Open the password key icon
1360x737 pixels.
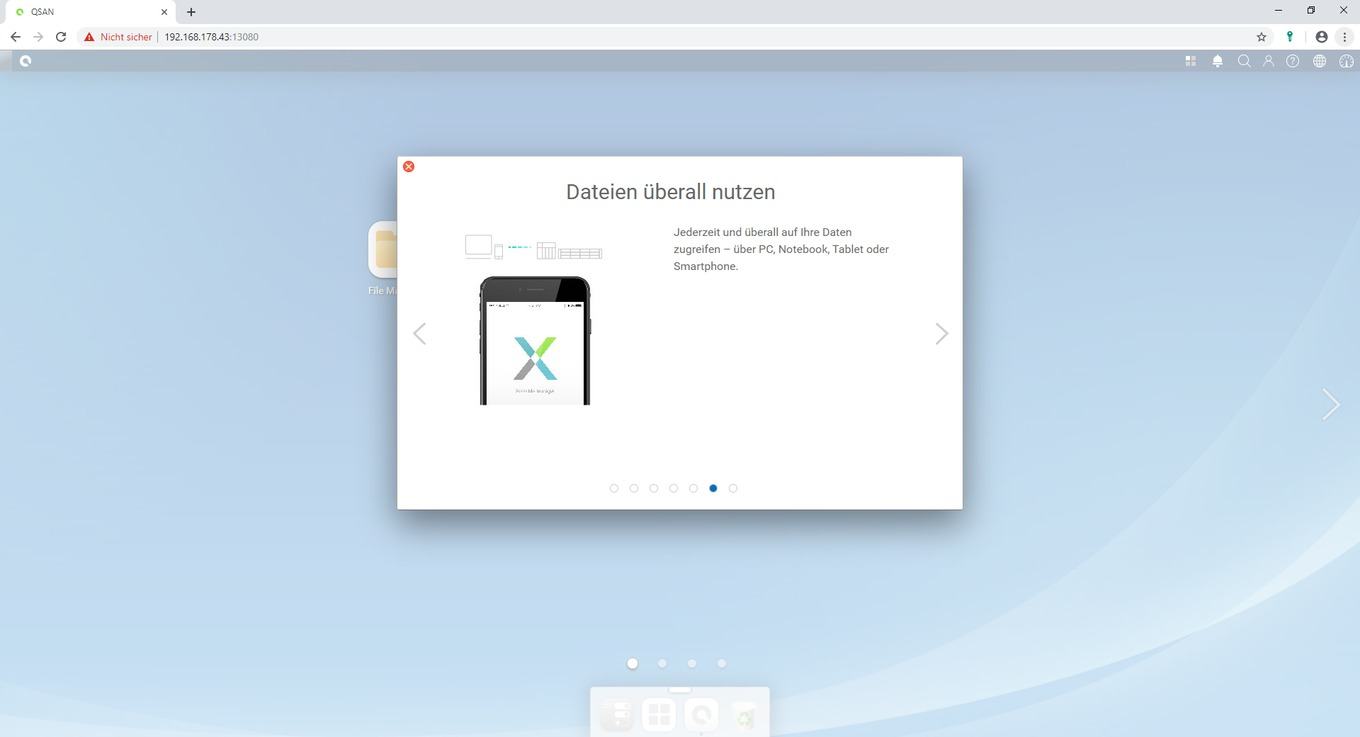pyautogui.click(x=1290, y=37)
